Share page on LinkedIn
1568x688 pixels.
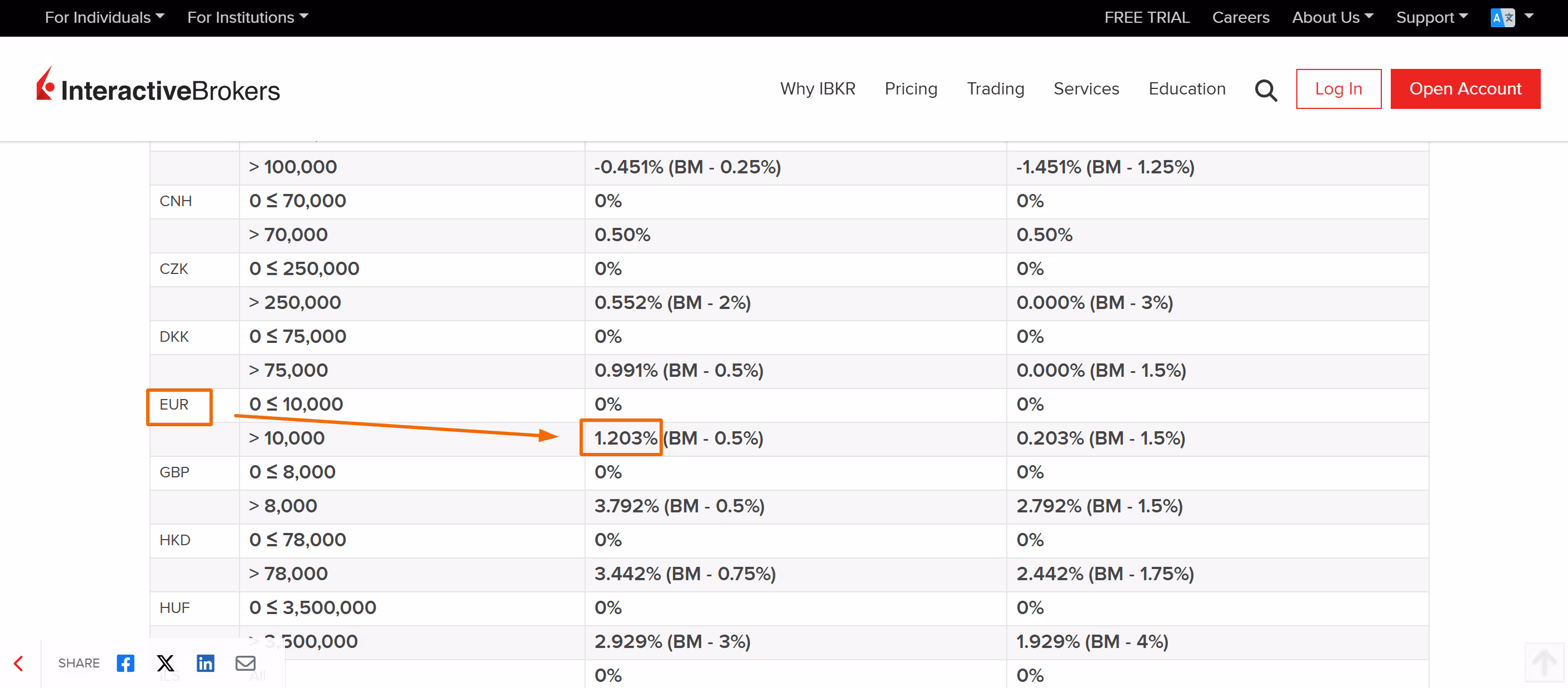point(205,663)
